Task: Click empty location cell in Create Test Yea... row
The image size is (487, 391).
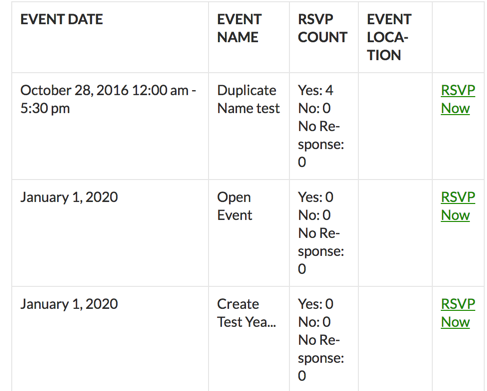Action: (395, 339)
